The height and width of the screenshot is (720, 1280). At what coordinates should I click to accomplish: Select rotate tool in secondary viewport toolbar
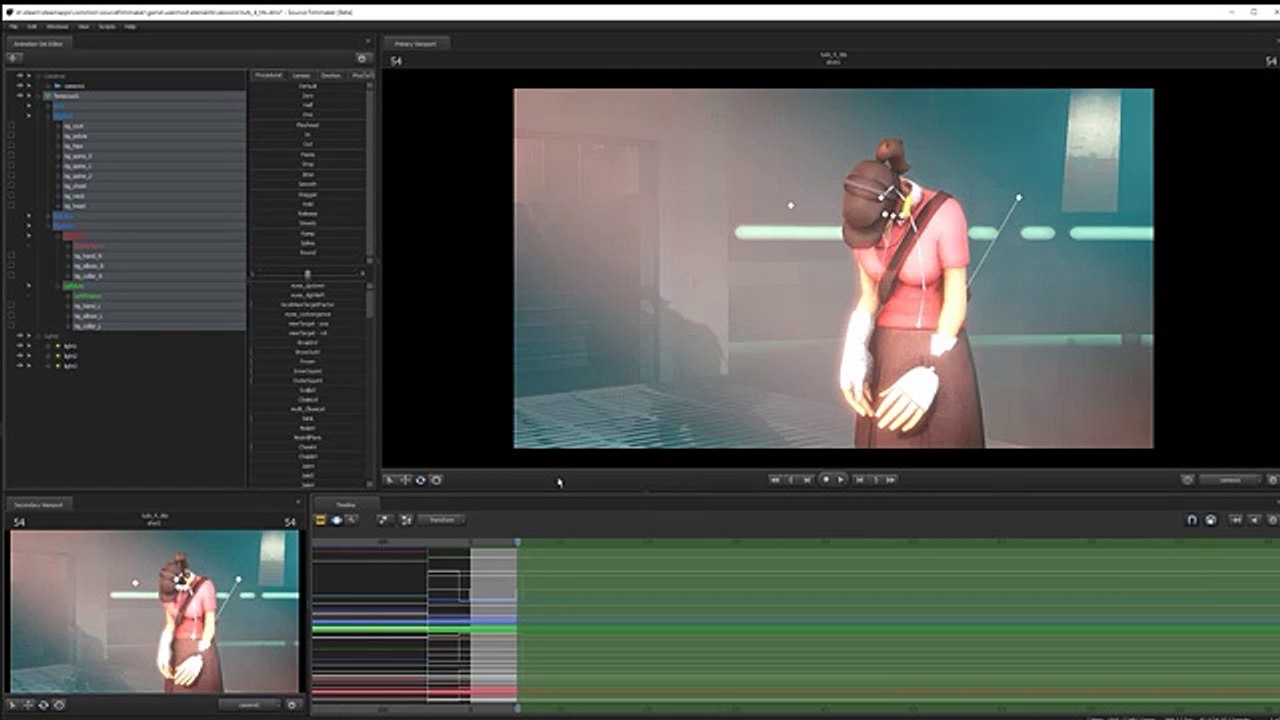tap(43, 705)
